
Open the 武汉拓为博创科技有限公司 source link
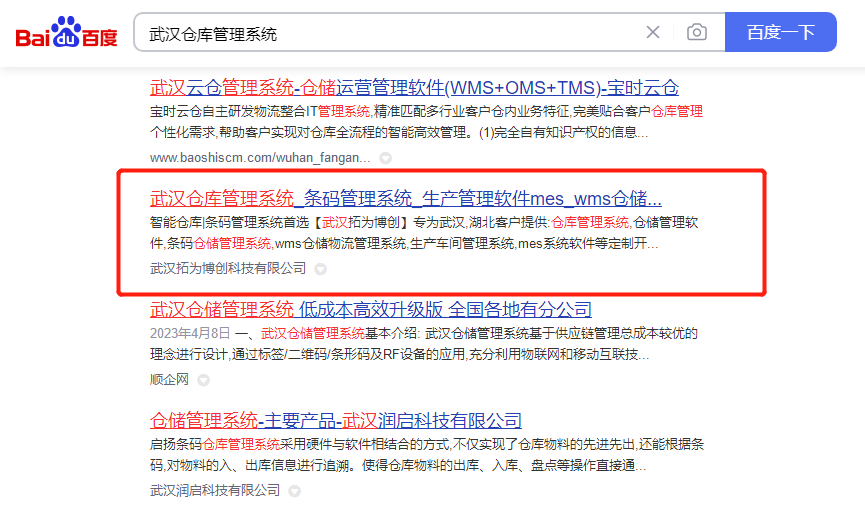[228, 268]
